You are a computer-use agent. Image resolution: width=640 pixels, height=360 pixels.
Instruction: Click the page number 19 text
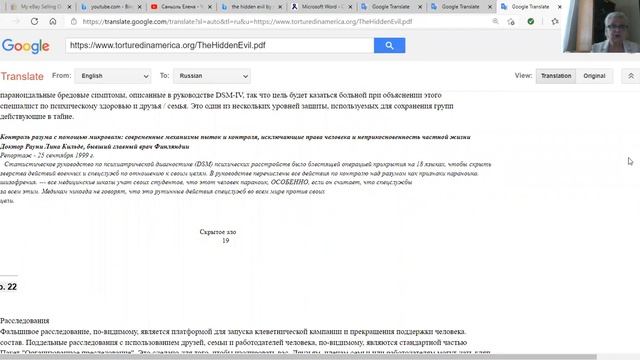click(225, 241)
